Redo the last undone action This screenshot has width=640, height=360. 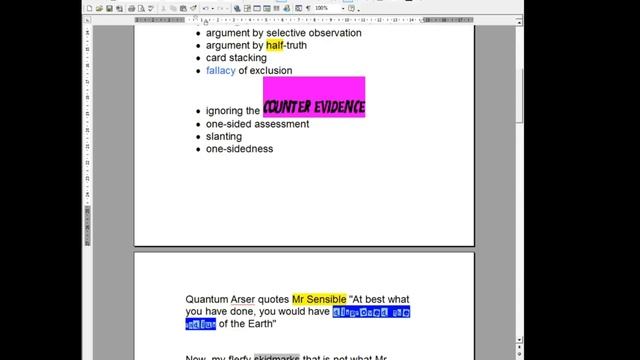coord(220,8)
